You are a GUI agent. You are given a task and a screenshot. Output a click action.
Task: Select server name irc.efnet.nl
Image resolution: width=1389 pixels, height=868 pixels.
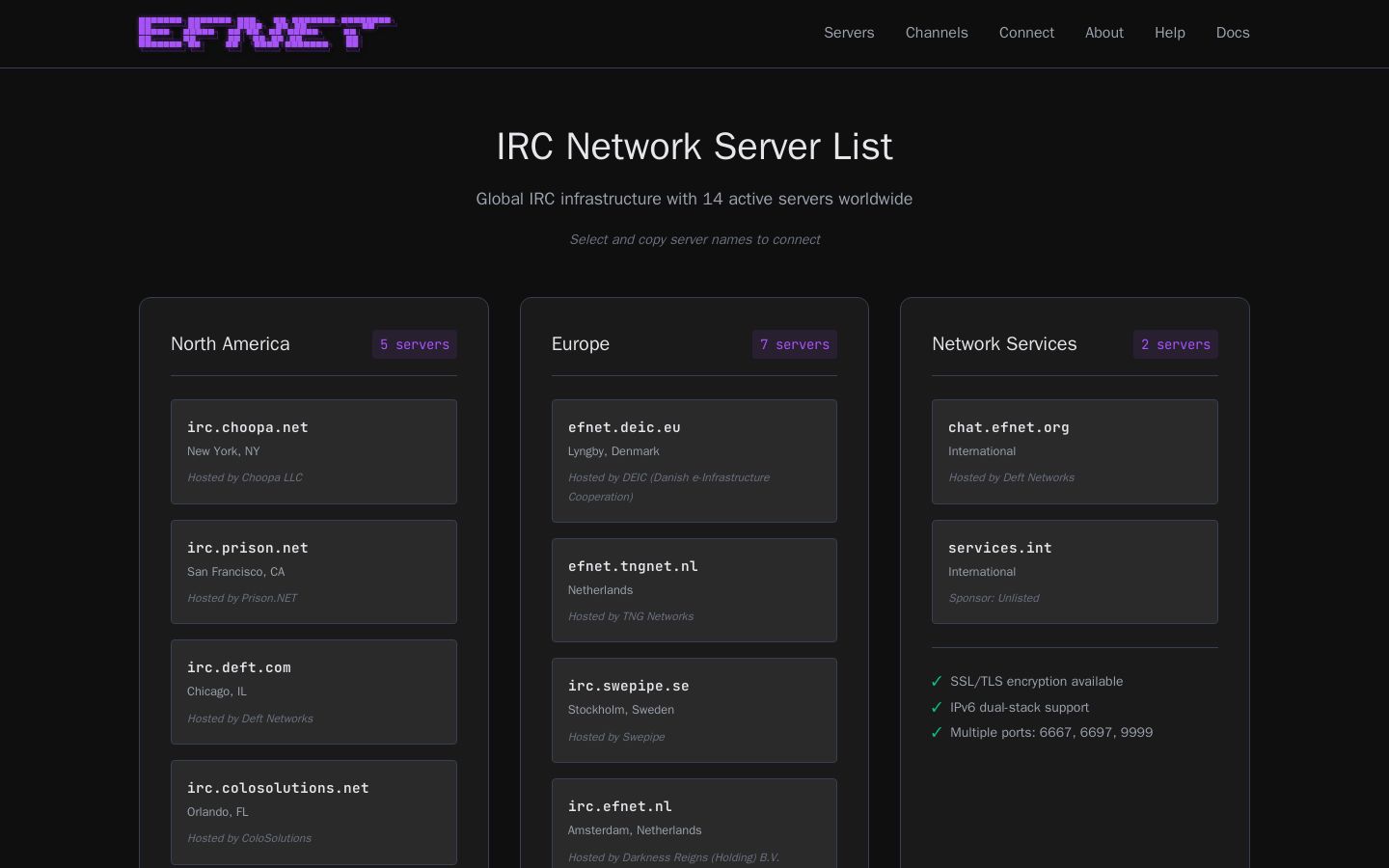pyautogui.click(x=620, y=806)
